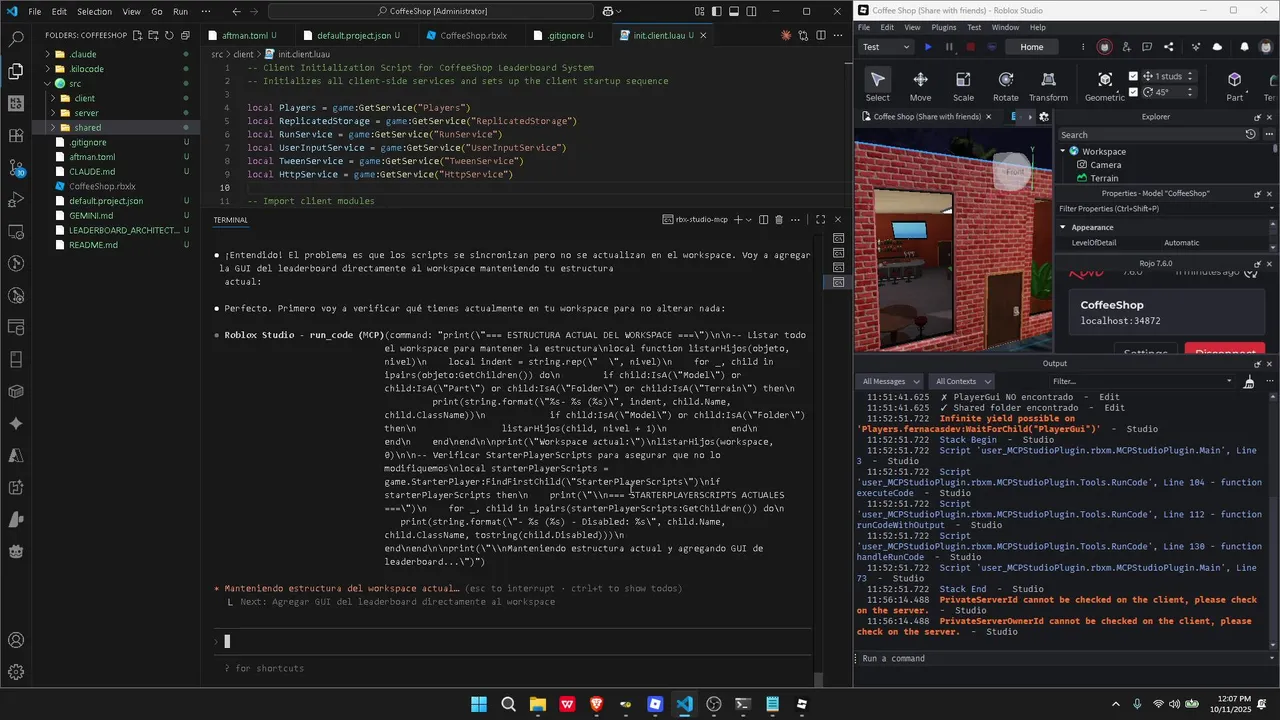Open VS Code Manage gear icon
Viewport: 1280px width, 720px height.
[x=16, y=673]
